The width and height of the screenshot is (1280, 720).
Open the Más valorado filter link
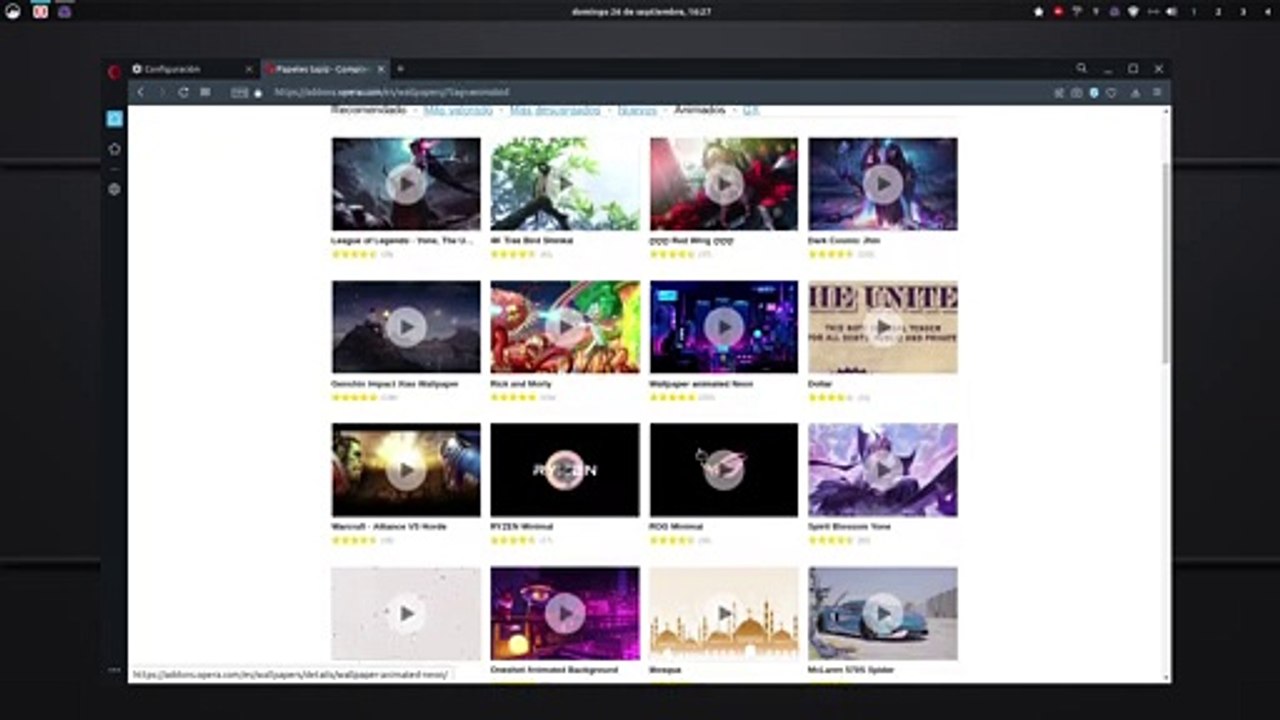coord(458,111)
